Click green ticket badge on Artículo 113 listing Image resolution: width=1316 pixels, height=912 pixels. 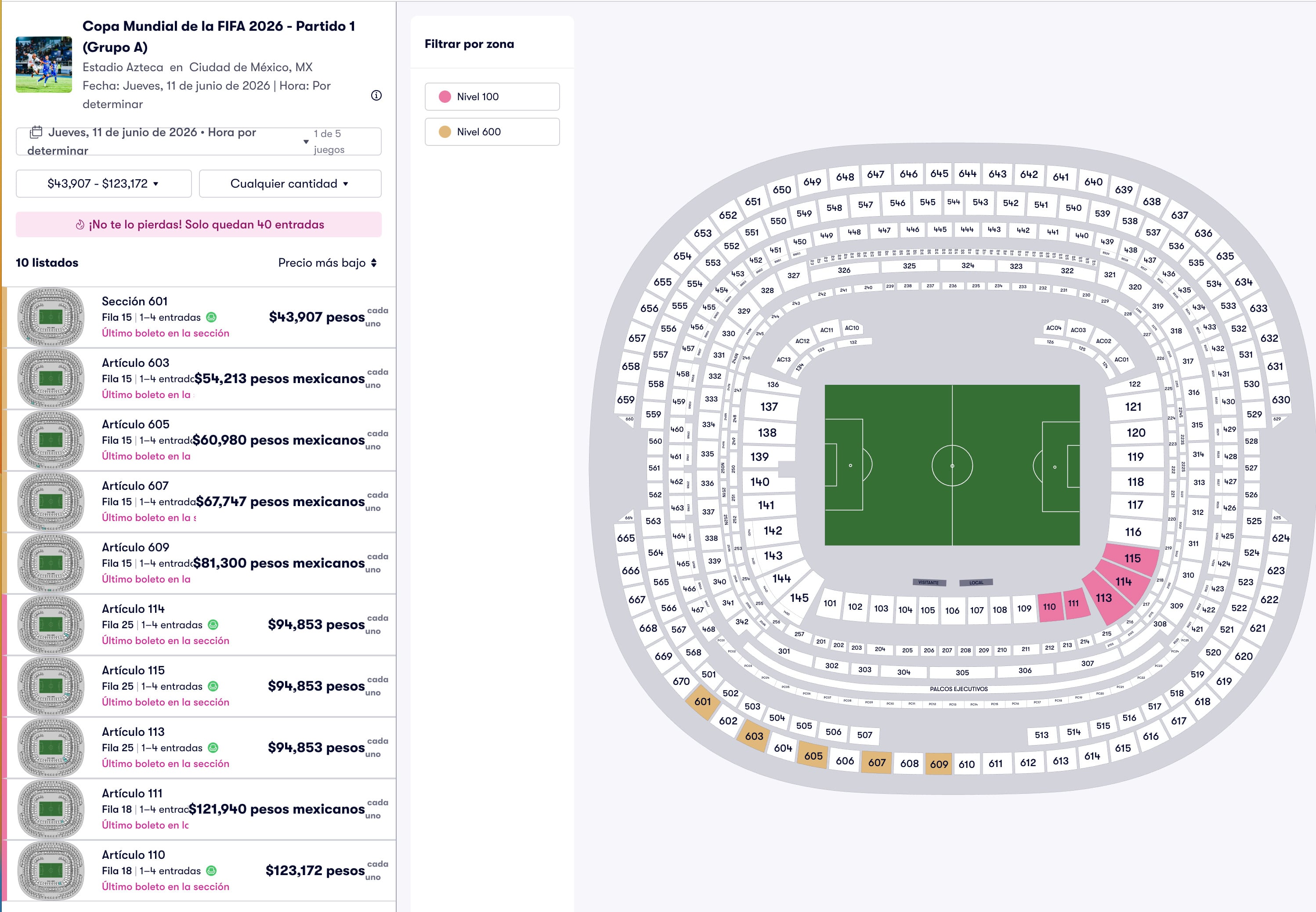[213, 747]
